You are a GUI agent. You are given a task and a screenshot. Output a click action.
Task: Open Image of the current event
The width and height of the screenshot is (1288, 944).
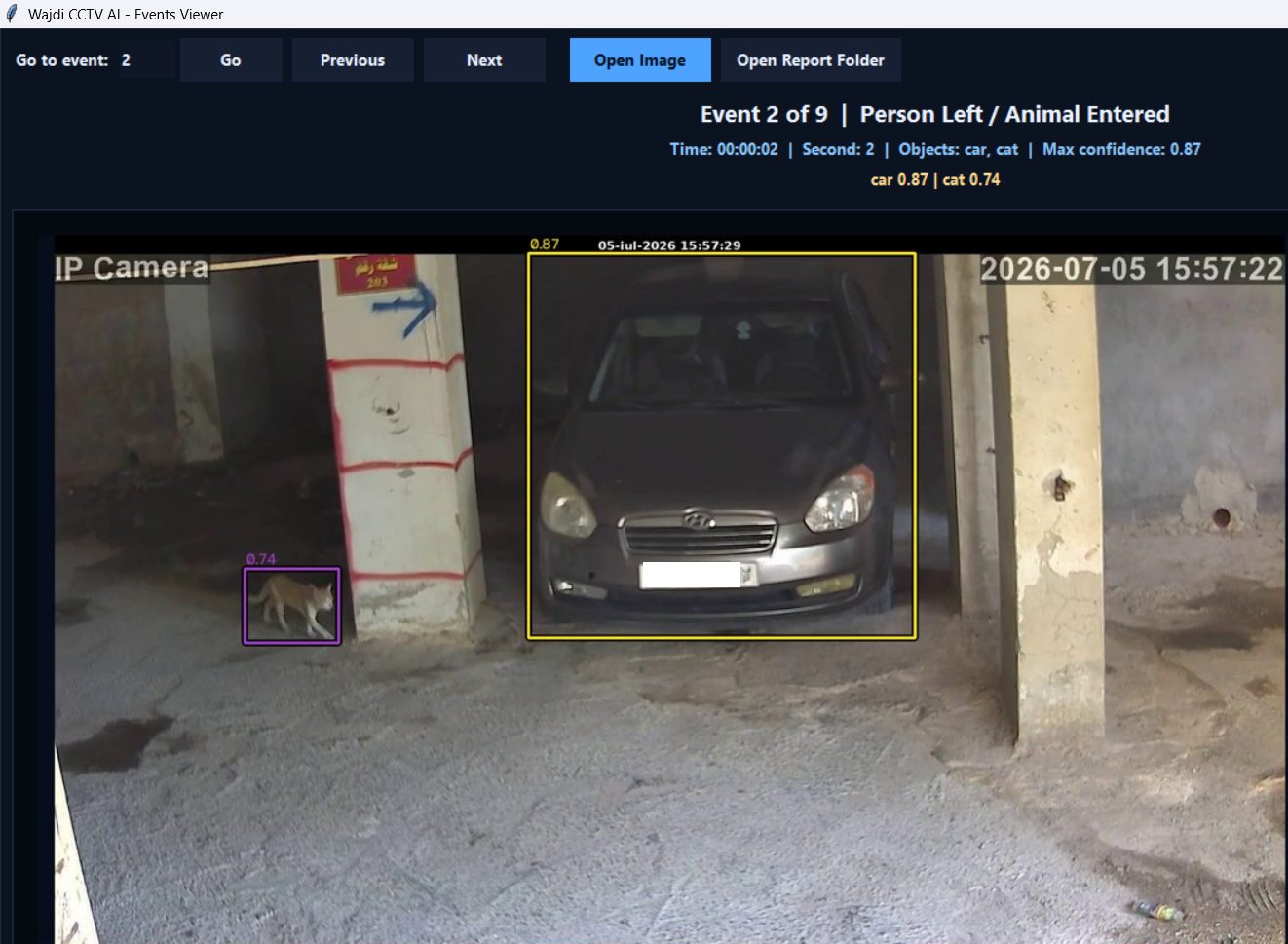[640, 60]
